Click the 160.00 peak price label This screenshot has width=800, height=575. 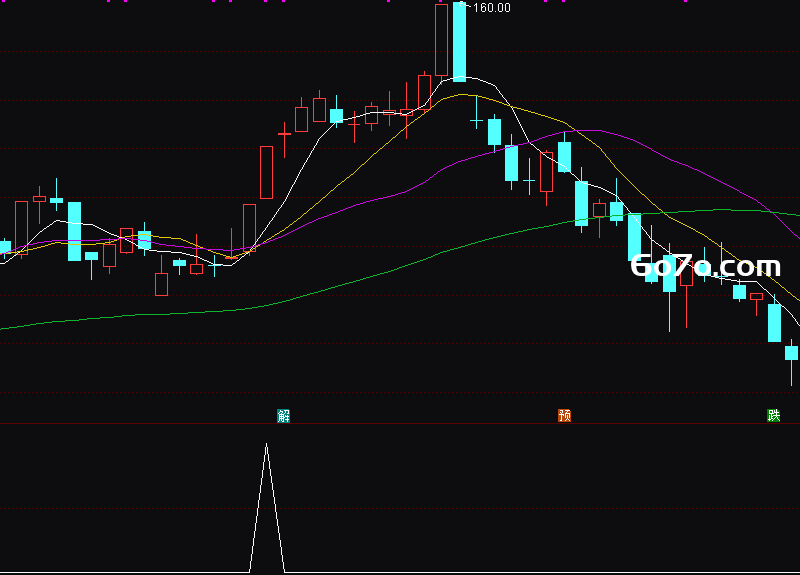click(x=491, y=8)
